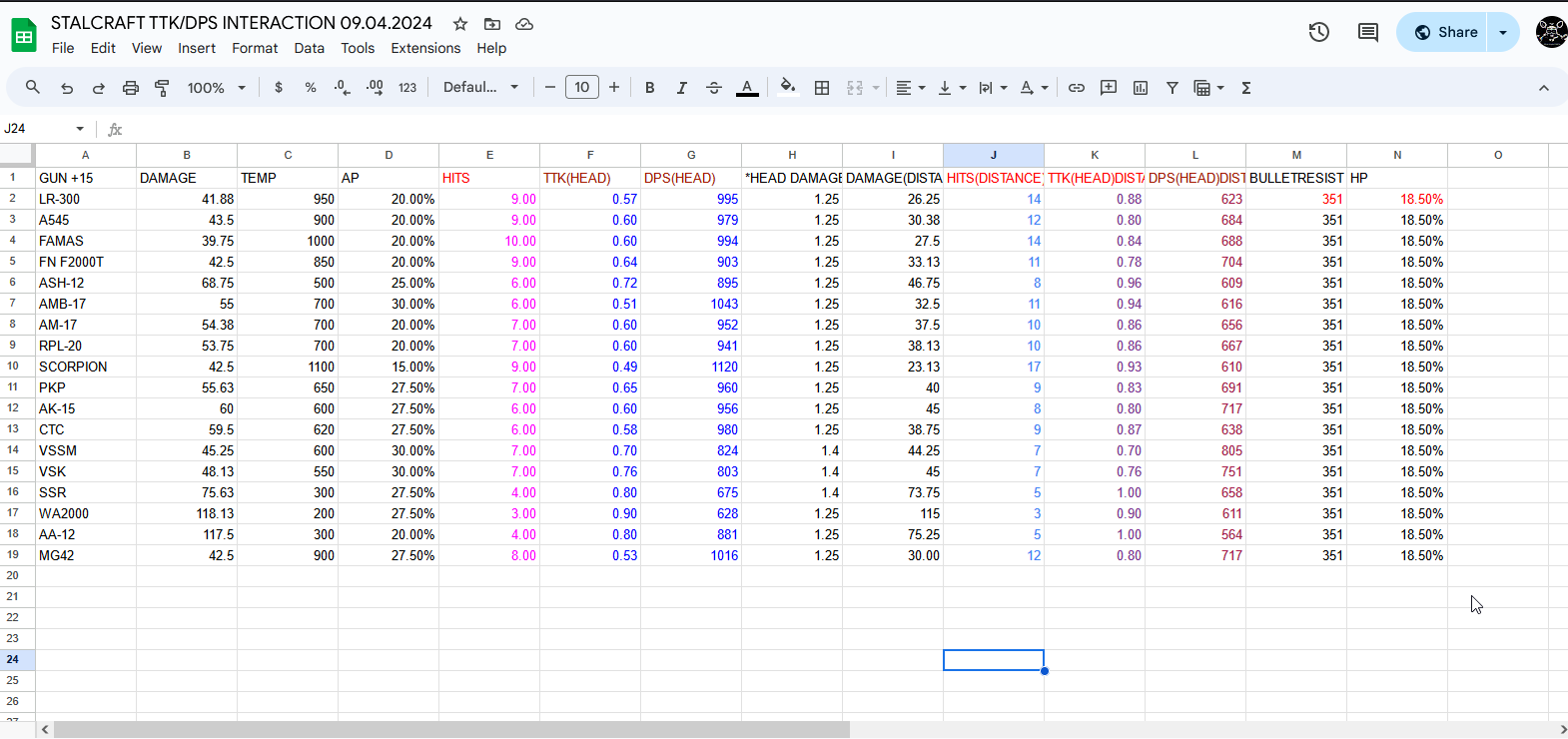Decrease decimal places
Viewport: 1568px width, 739px height.
pos(343,88)
